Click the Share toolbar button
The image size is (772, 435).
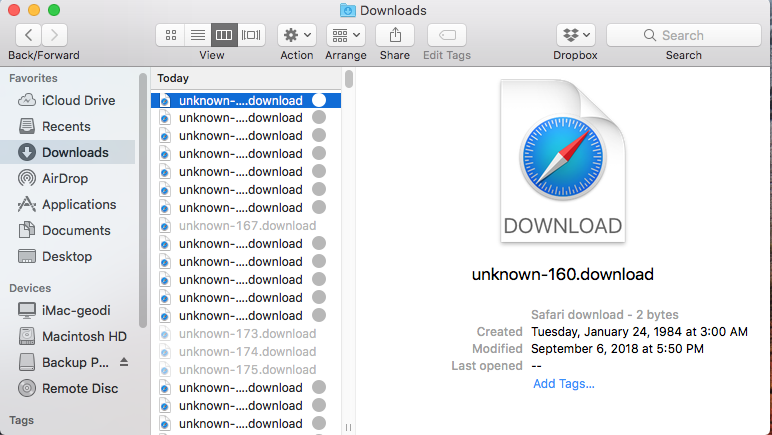click(x=395, y=35)
